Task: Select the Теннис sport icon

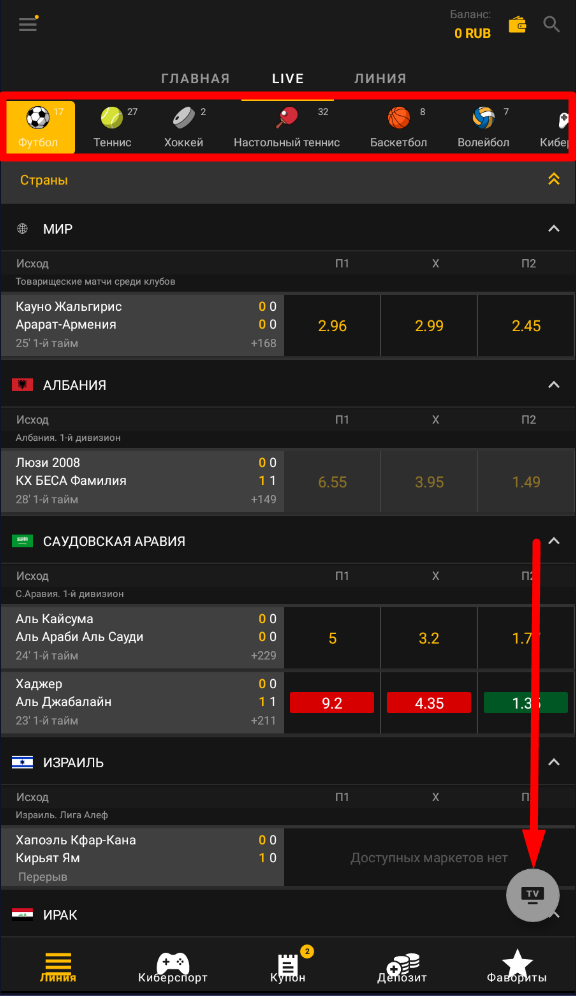Action: tap(112, 118)
